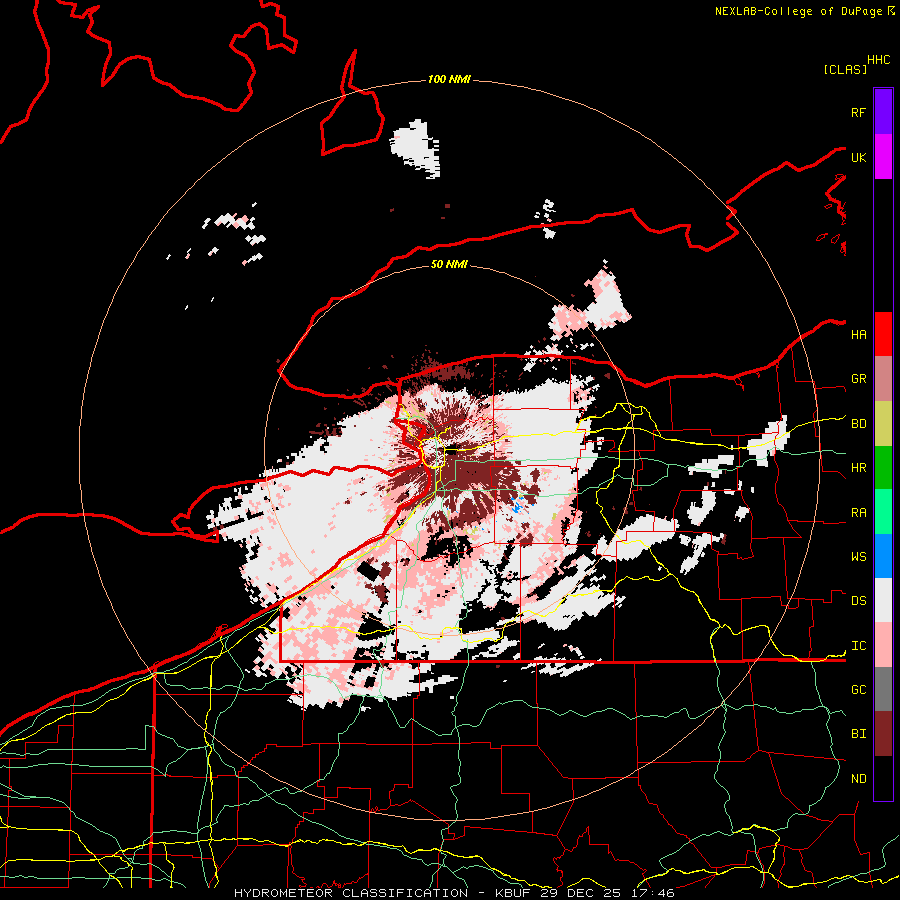Click the RF legend label
Screen dimensions: 900x900
tap(858, 112)
